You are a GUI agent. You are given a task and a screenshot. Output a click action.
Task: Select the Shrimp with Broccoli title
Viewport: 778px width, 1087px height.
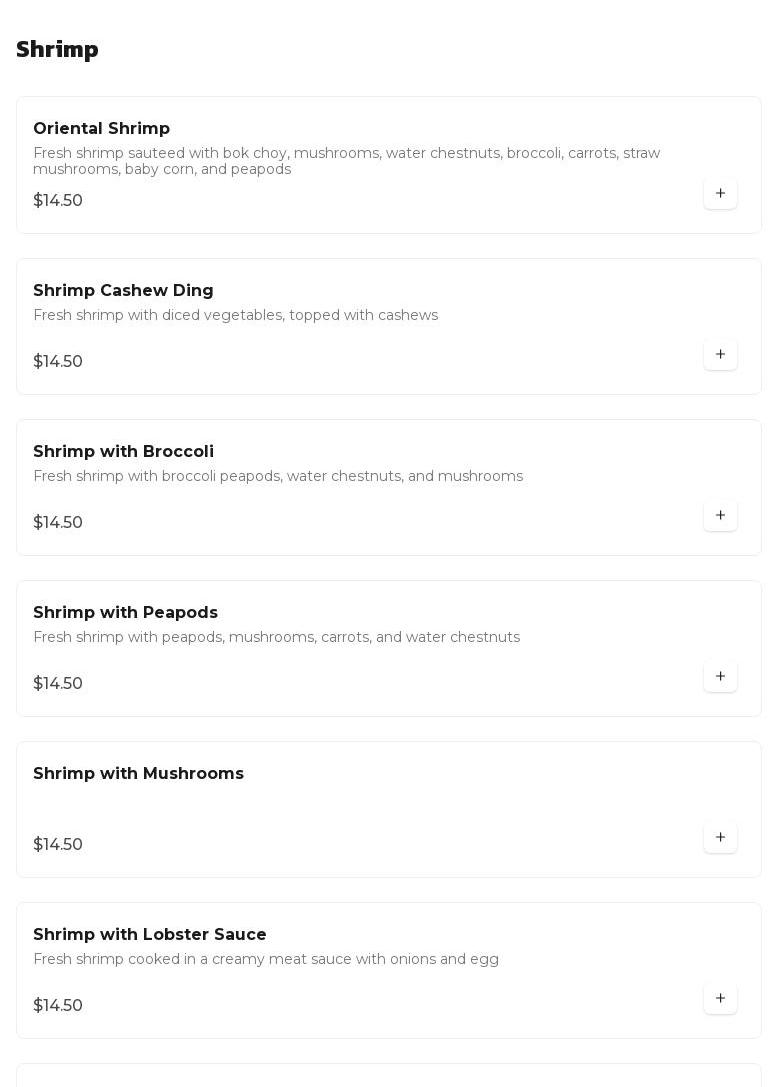(123, 452)
